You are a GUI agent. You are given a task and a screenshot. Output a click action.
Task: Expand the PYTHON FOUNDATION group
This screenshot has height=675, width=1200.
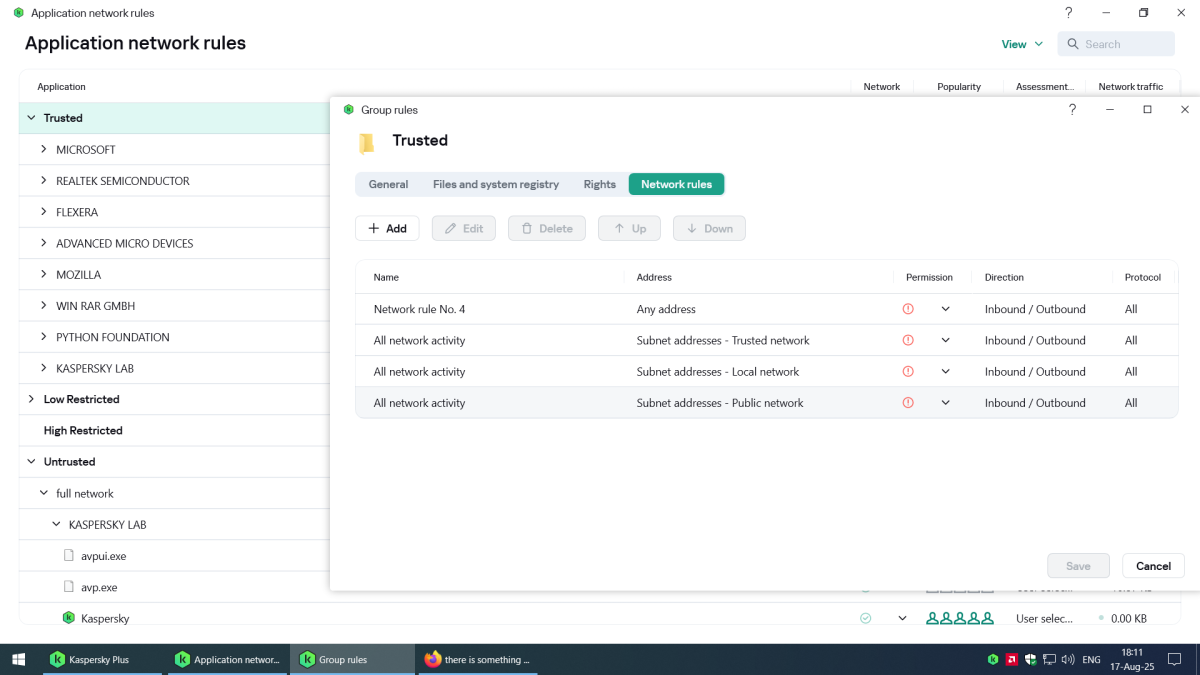pos(44,337)
